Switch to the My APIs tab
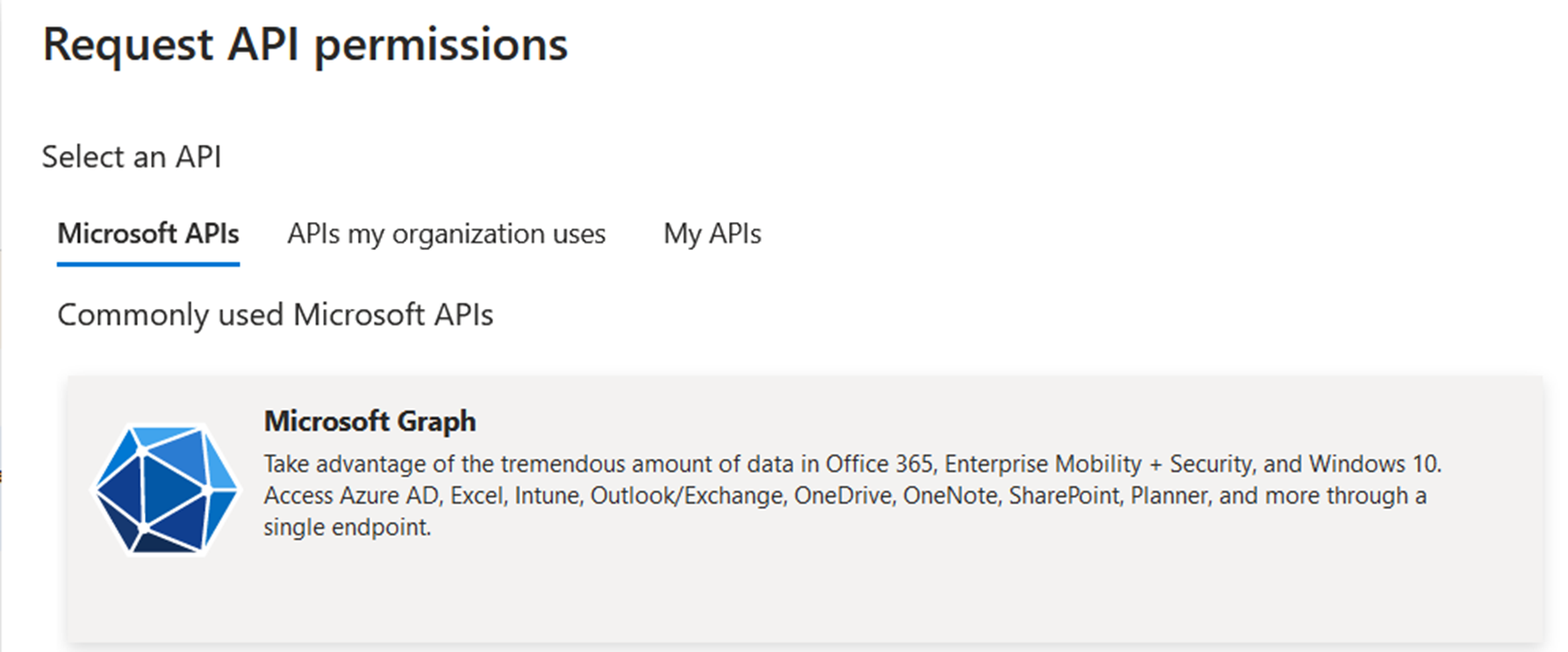Image resolution: width=1568 pixels, height=652 pixels. pyautogui.click(x=712, y=234)
